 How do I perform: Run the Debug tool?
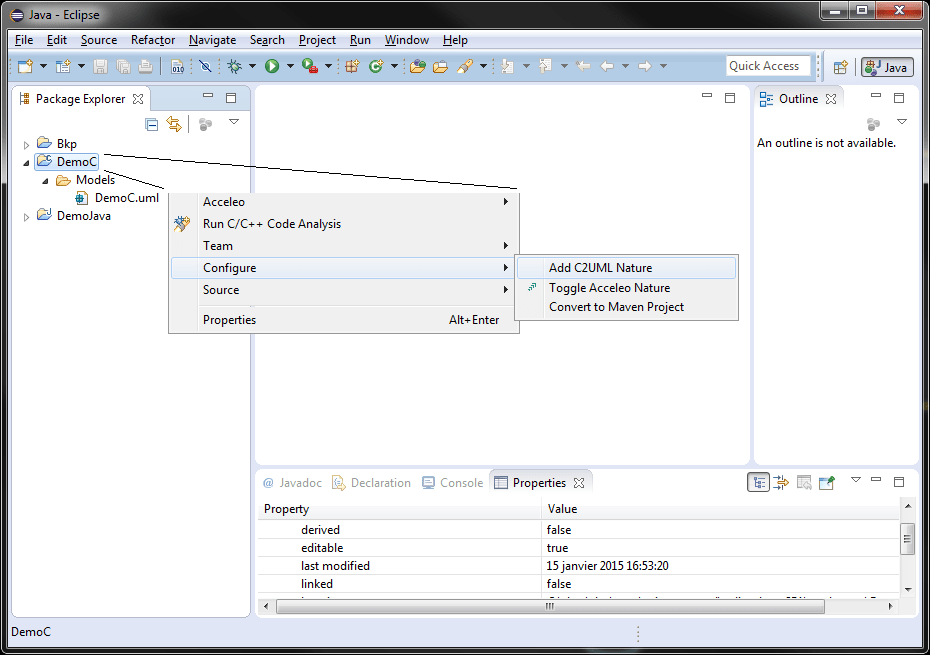point(232,65)
